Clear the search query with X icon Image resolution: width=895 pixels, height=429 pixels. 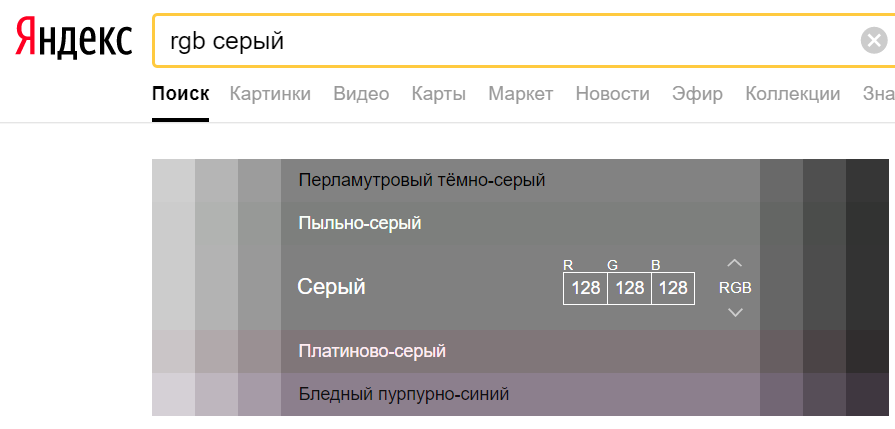pyautogui.click(x=873, y=41)
